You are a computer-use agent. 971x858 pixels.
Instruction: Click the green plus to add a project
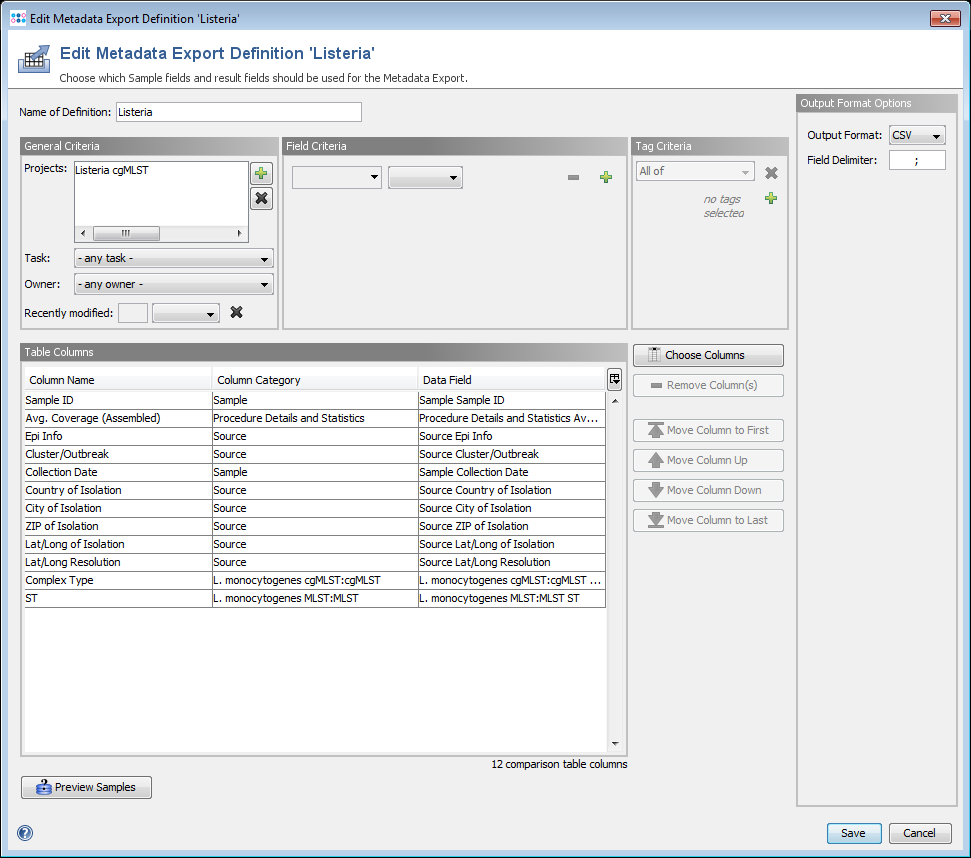261,174
